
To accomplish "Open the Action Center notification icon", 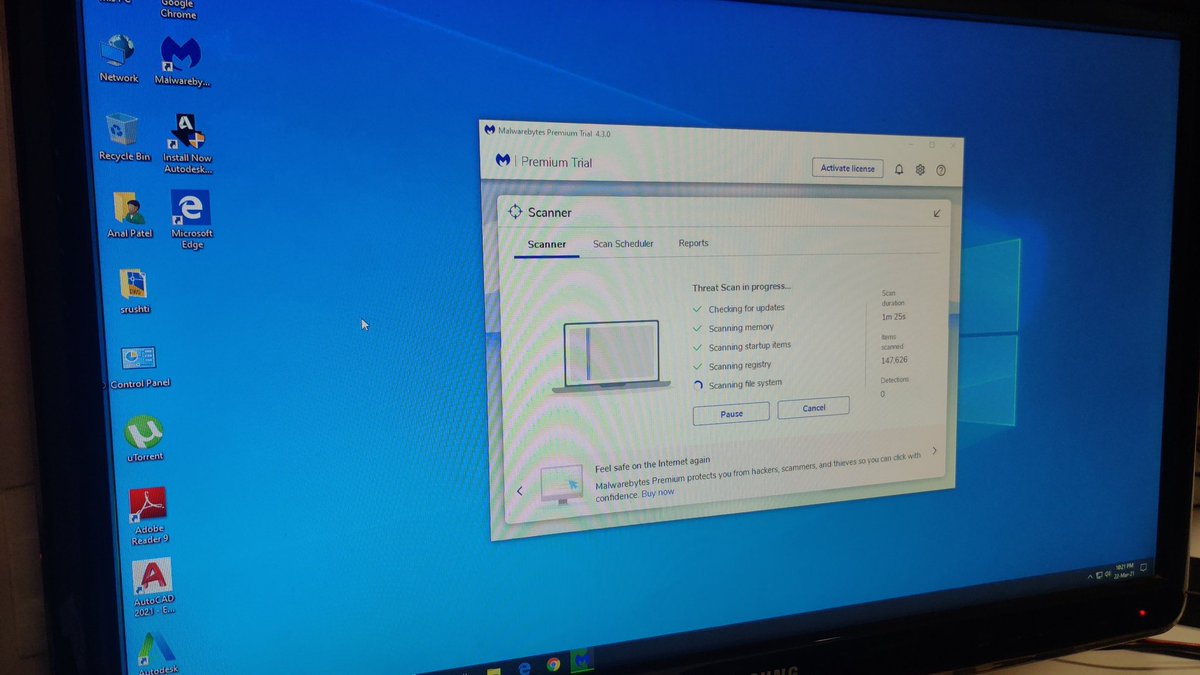I will (x=1144, y=567).
